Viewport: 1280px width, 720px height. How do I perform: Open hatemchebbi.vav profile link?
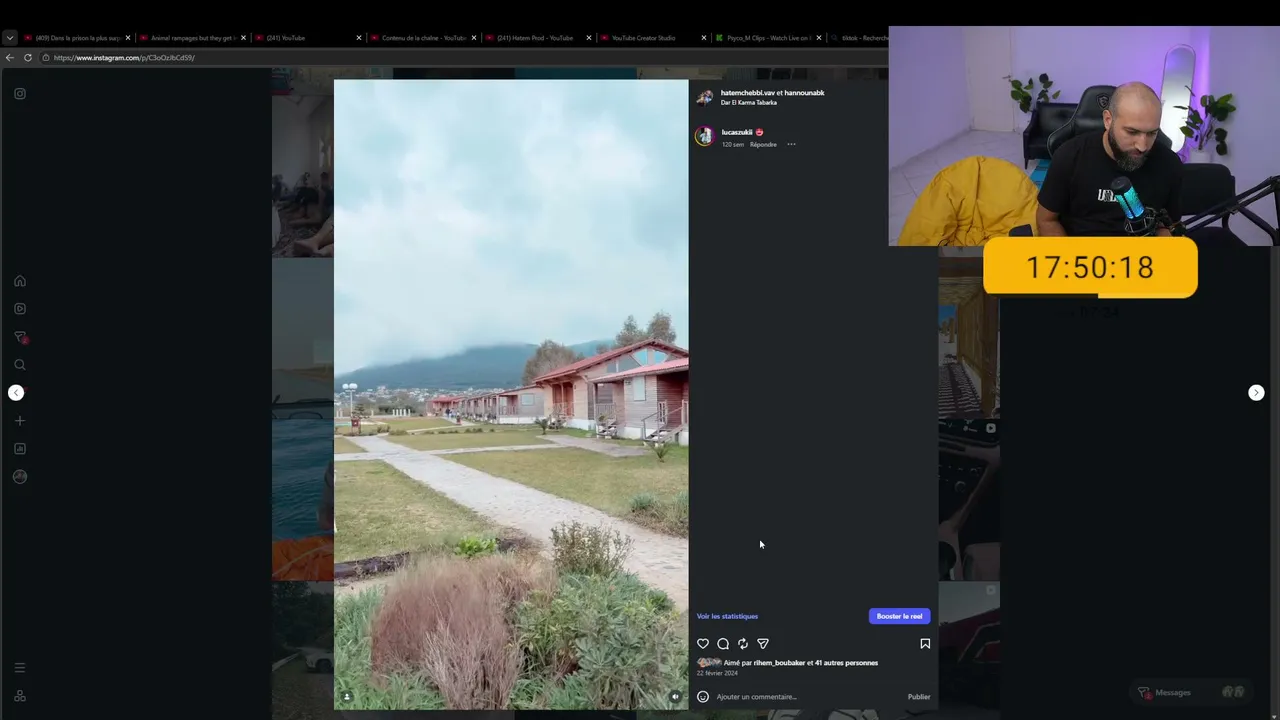tap(748, 93)
